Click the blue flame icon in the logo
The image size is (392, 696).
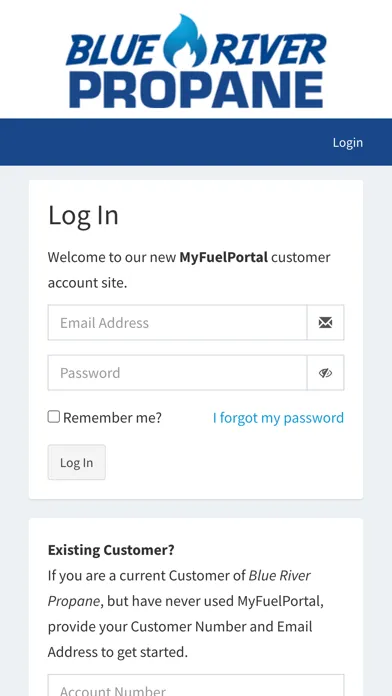coord(185,40)
